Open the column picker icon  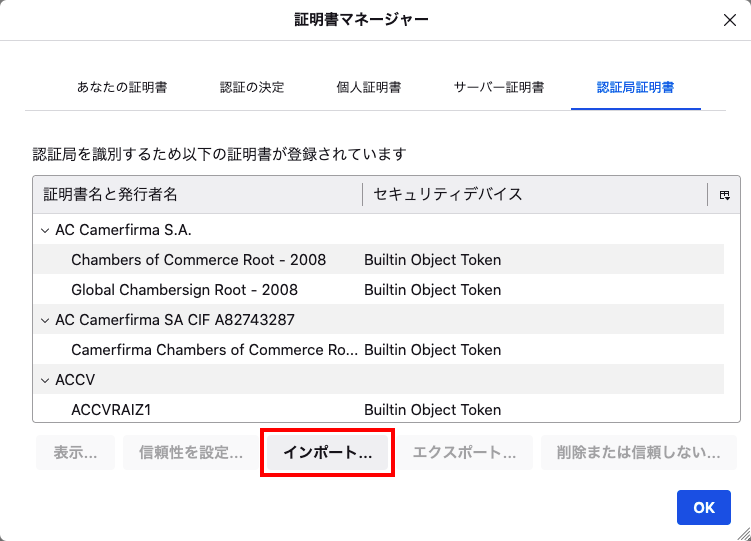(x=724, y=195)
